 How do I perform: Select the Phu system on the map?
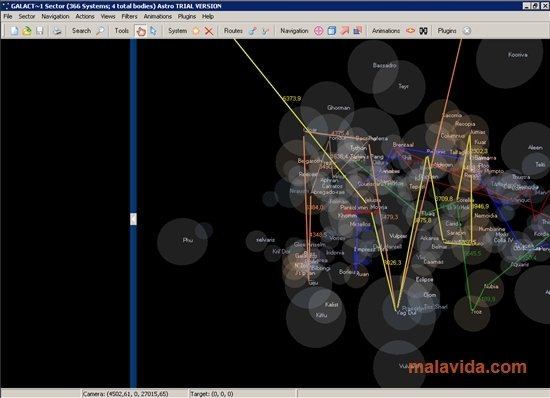[188, 240]
